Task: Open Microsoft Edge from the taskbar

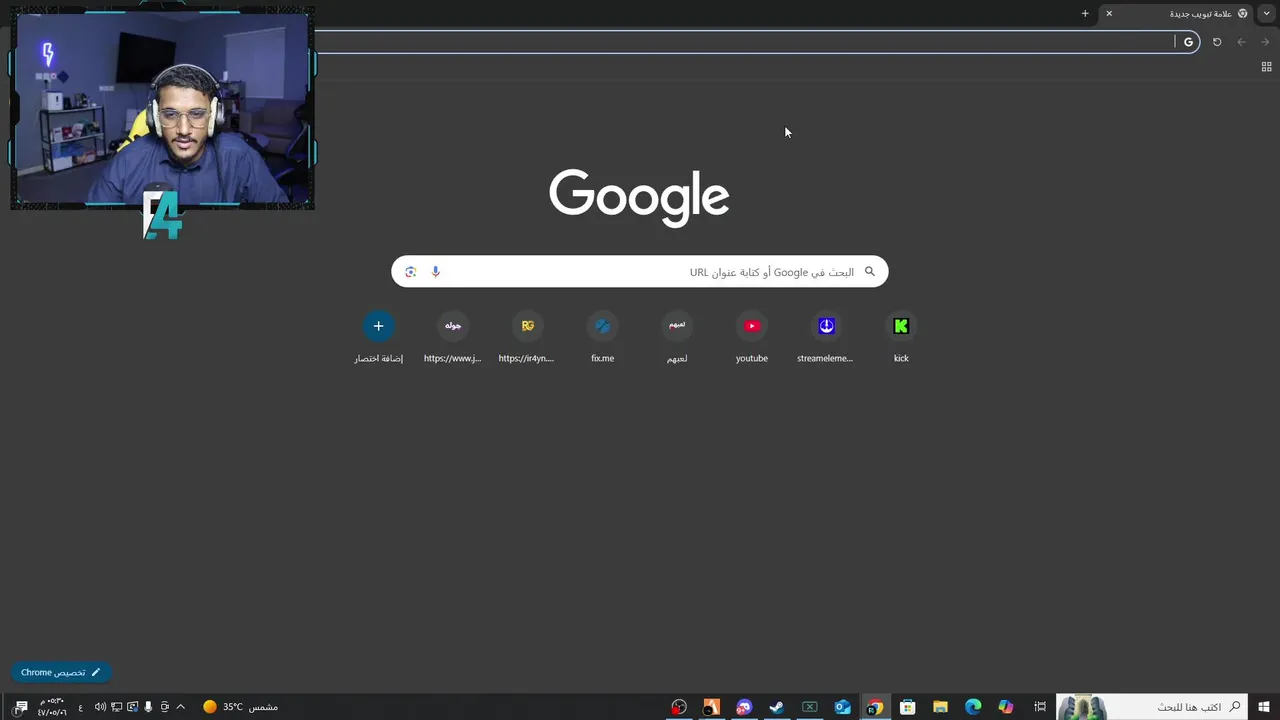Action: click(x=973, y=707)
